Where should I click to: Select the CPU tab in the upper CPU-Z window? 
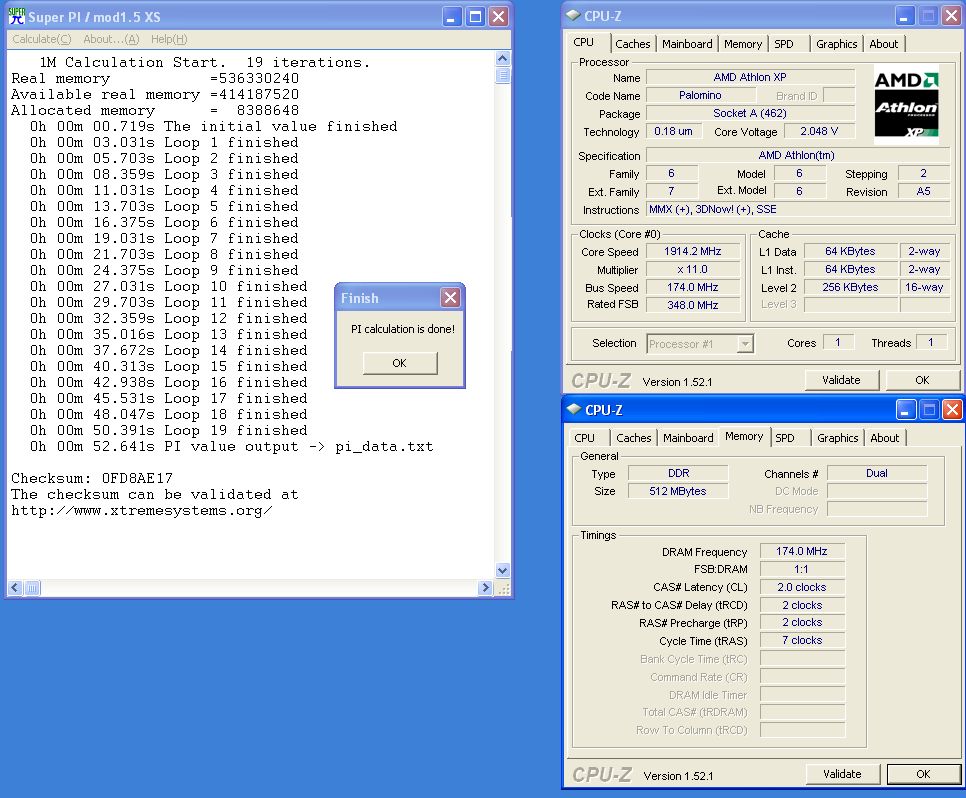(x=584, y=43)
